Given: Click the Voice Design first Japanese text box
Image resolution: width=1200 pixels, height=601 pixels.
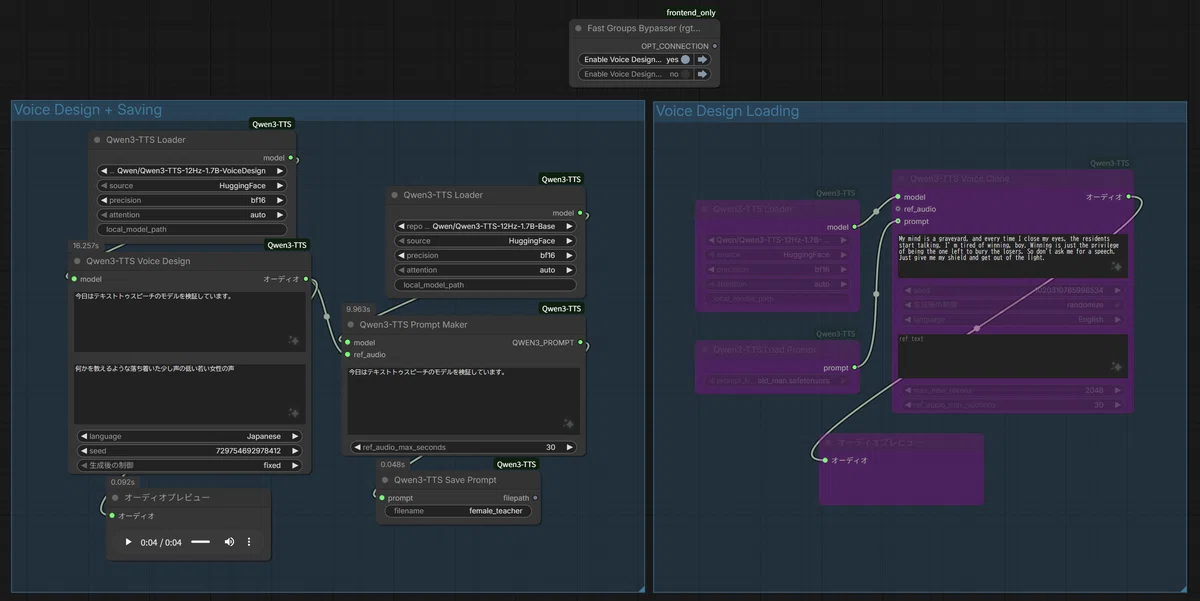Looking at the screenshot, I should pos(190,320).
